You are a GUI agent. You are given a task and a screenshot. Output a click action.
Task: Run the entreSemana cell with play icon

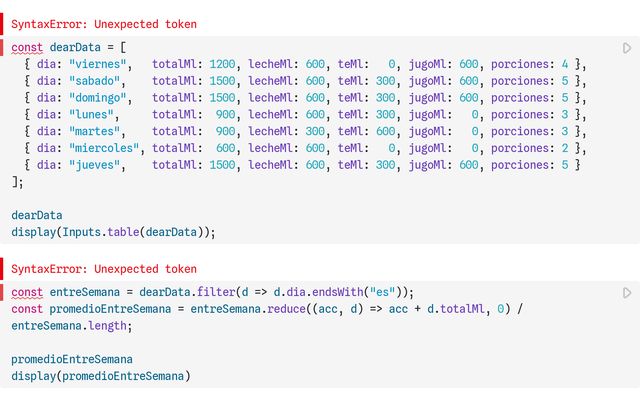click(627, 293)
